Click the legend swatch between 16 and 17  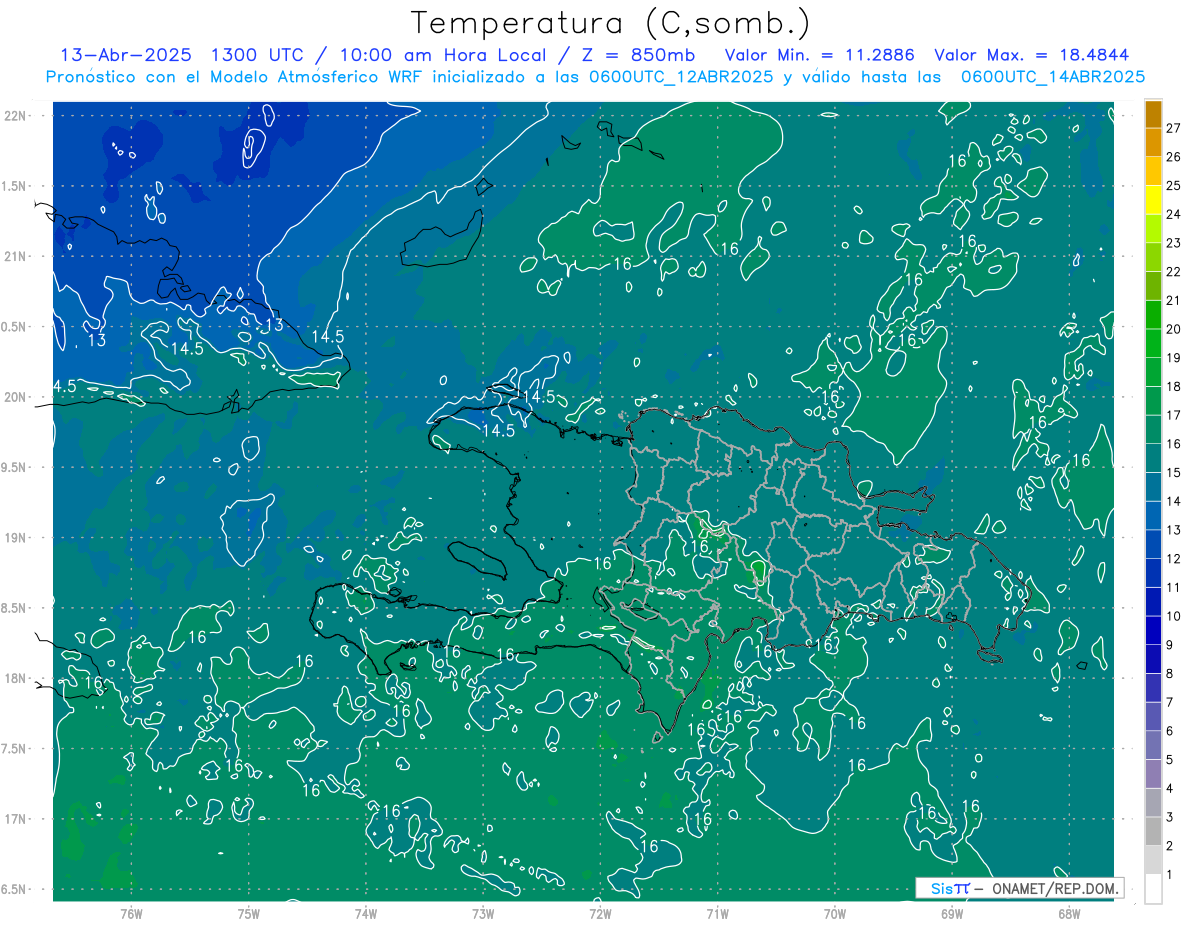pyautogui.click(x=1153, y=430)
